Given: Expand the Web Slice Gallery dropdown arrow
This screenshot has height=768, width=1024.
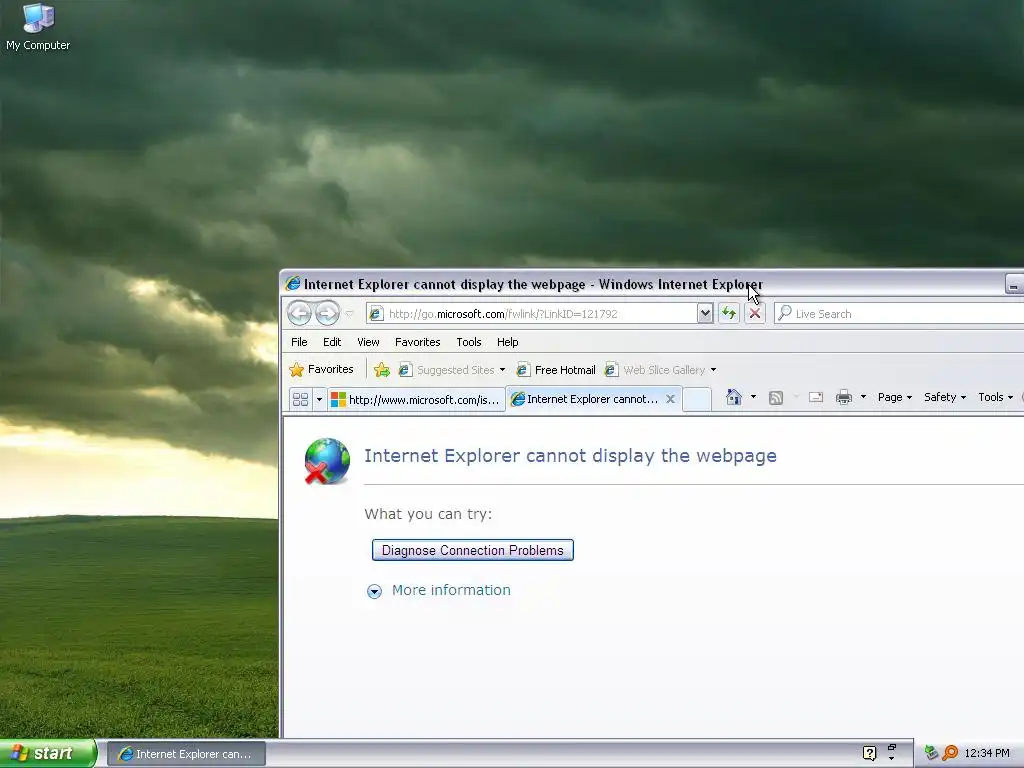Looking at the screenshot, I should 713,370.
